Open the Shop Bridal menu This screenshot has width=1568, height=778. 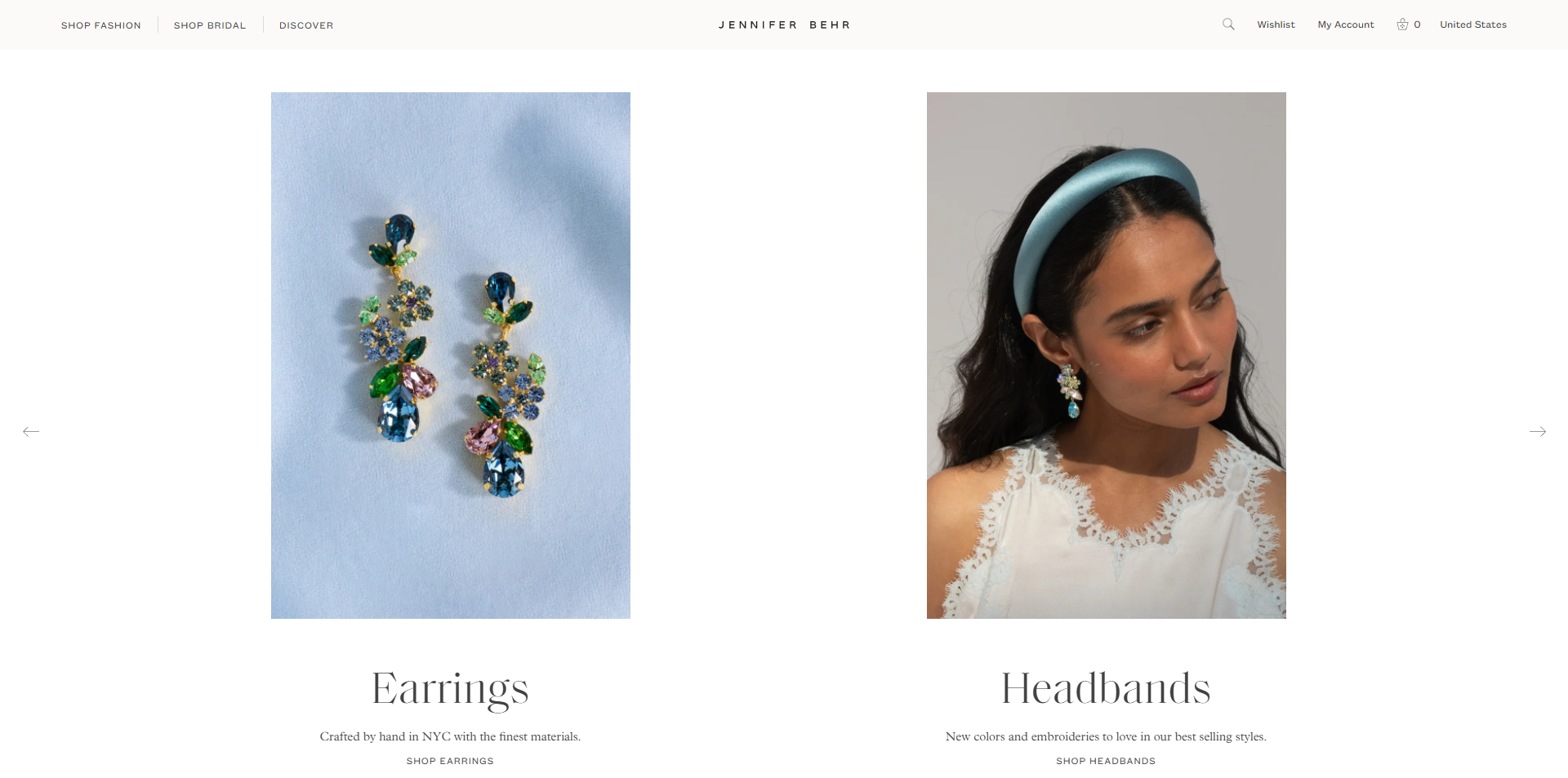coord(210,25)
